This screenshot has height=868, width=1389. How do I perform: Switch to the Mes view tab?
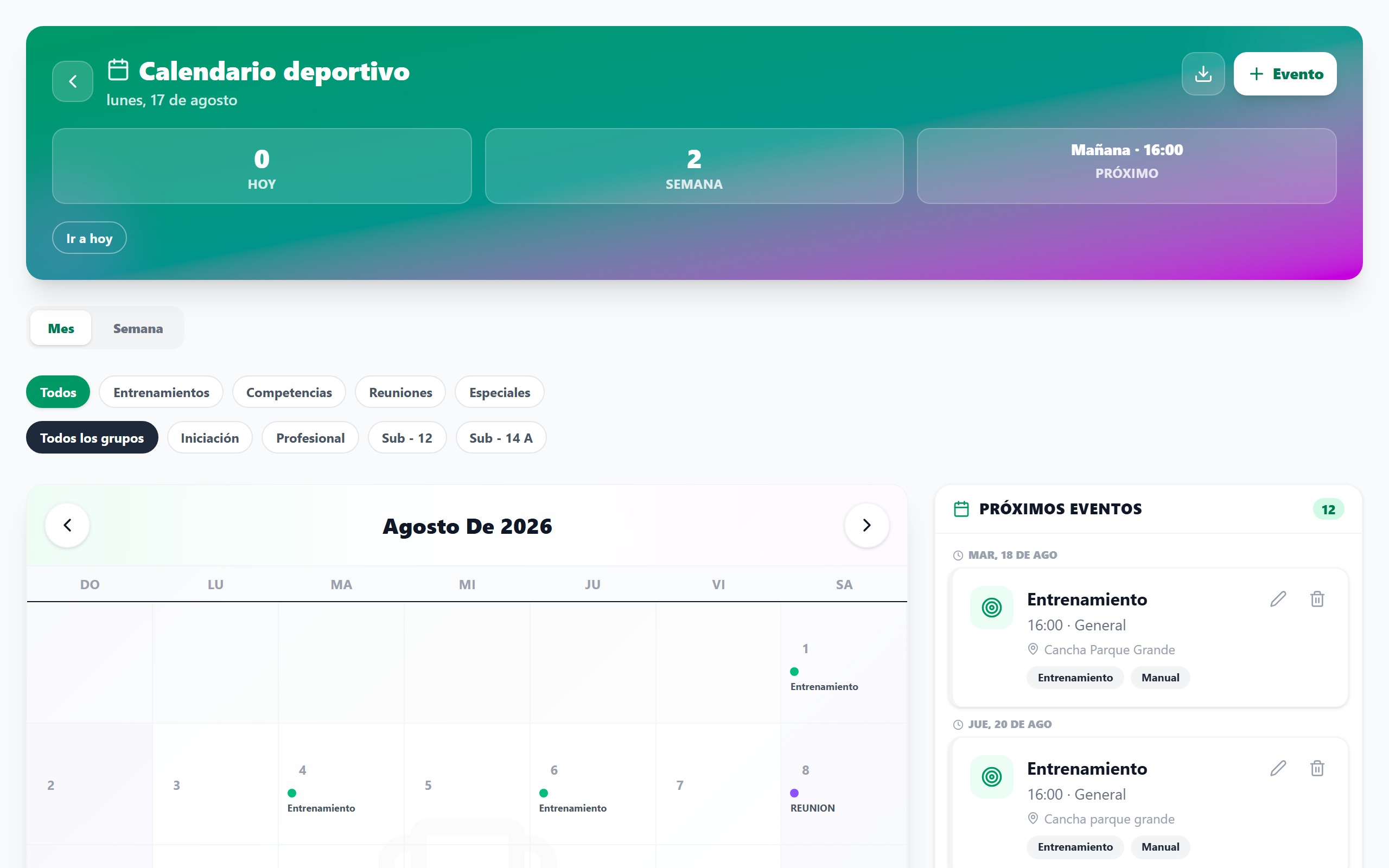click(61, 328)
